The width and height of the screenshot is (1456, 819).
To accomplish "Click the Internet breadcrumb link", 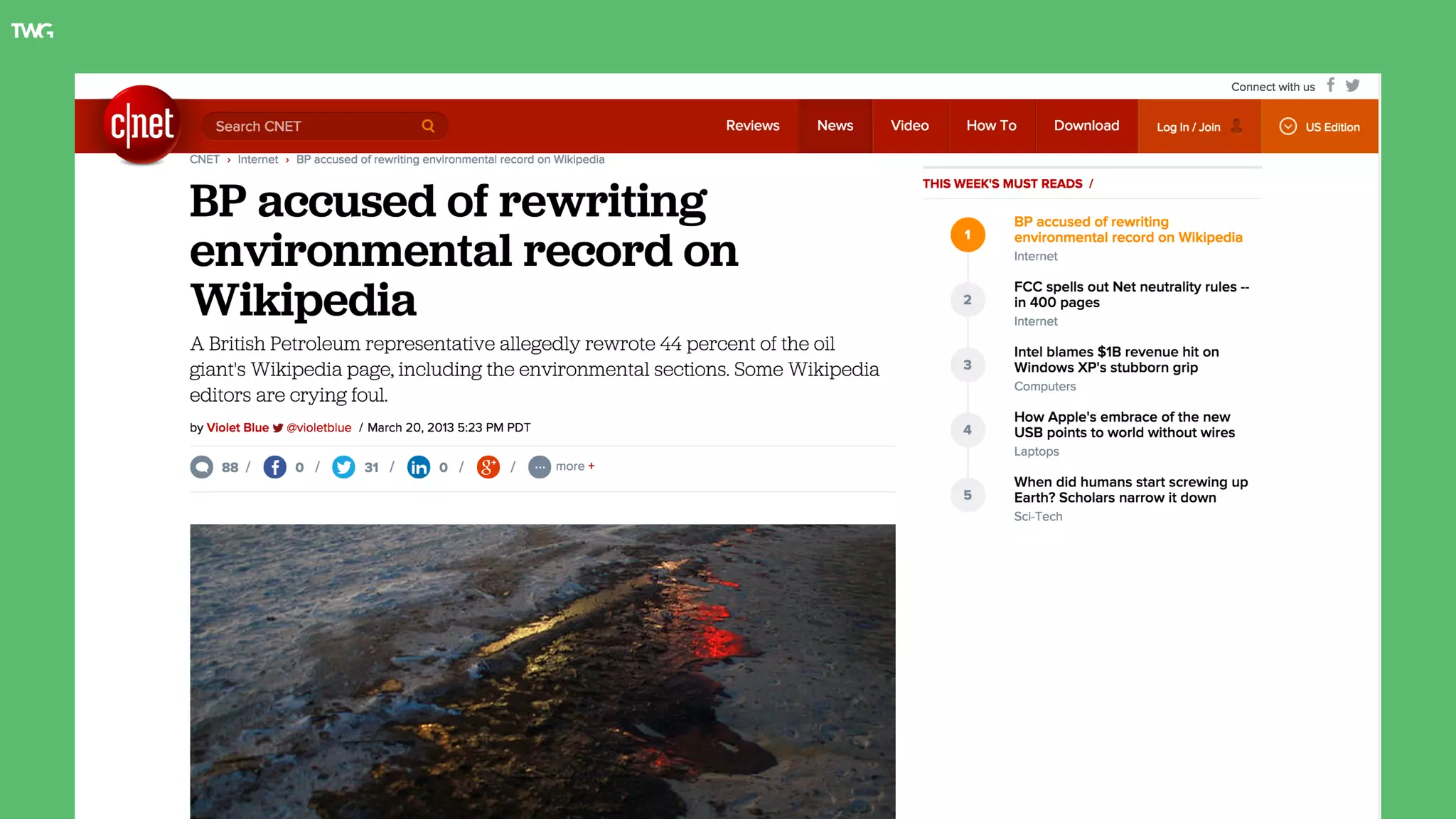I will [257, 159].
